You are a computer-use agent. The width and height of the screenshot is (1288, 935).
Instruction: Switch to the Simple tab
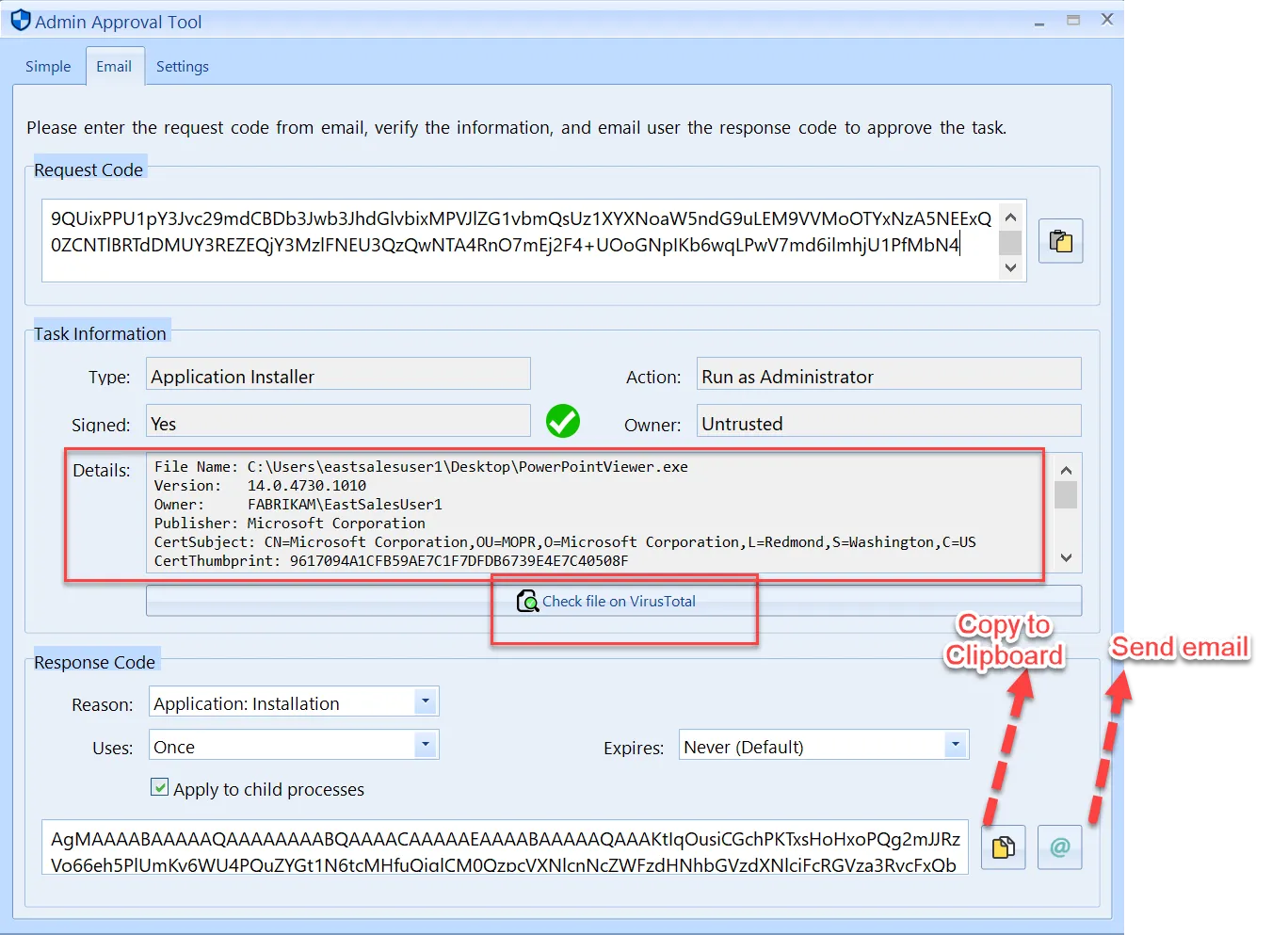point(48,66)
